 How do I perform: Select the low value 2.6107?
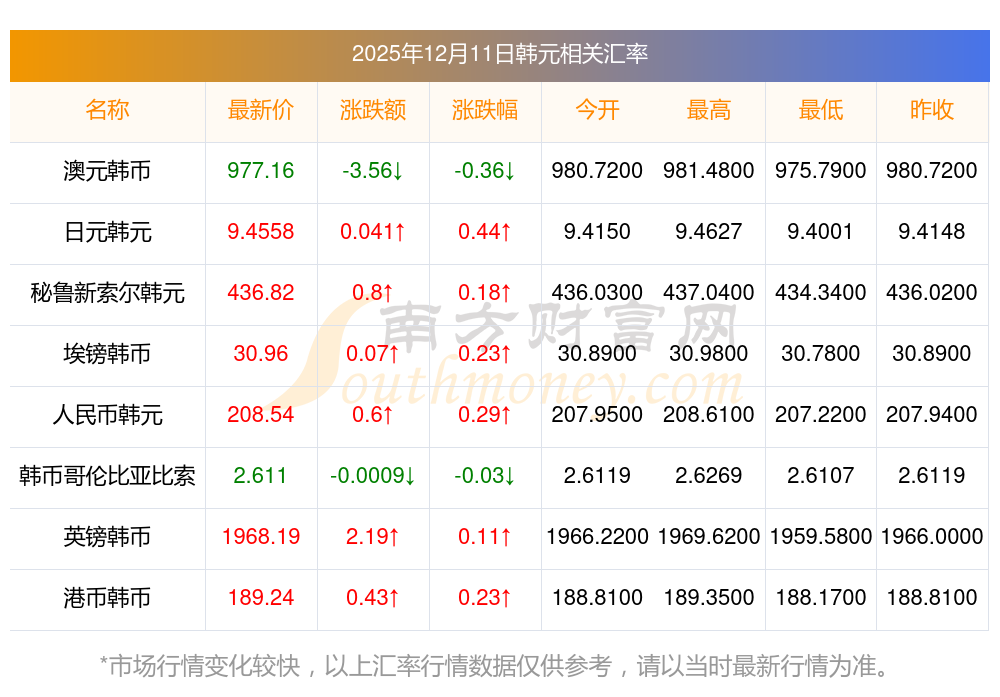[820, 476]
